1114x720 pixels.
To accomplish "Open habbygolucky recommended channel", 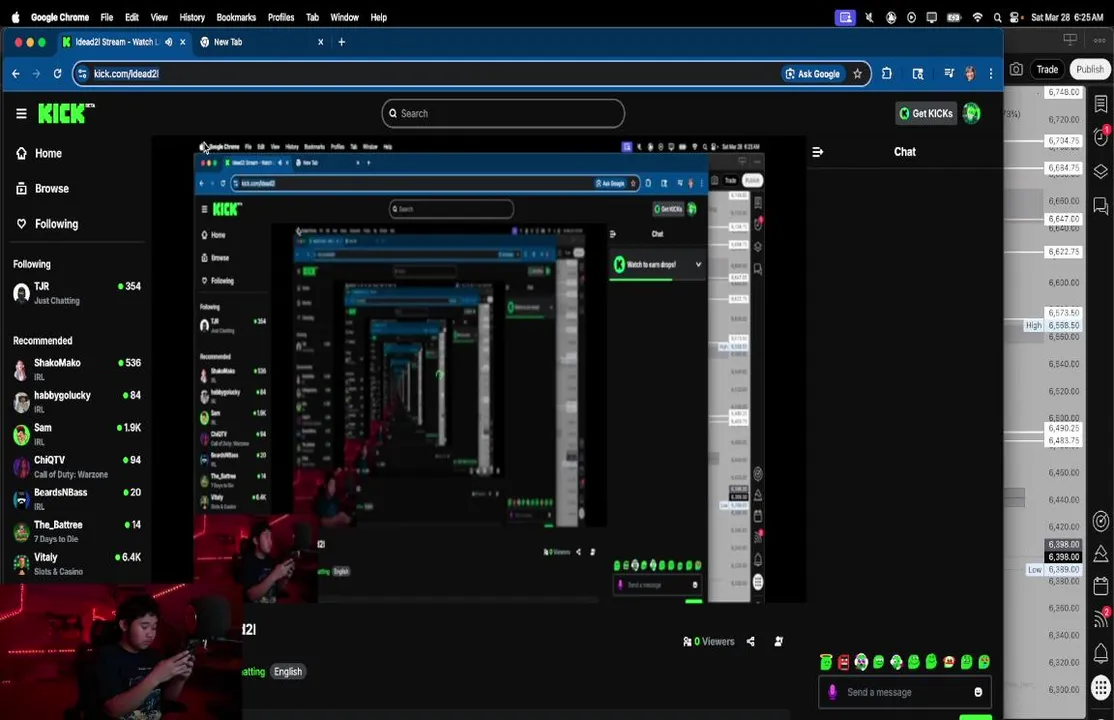I will click(77, 402).
